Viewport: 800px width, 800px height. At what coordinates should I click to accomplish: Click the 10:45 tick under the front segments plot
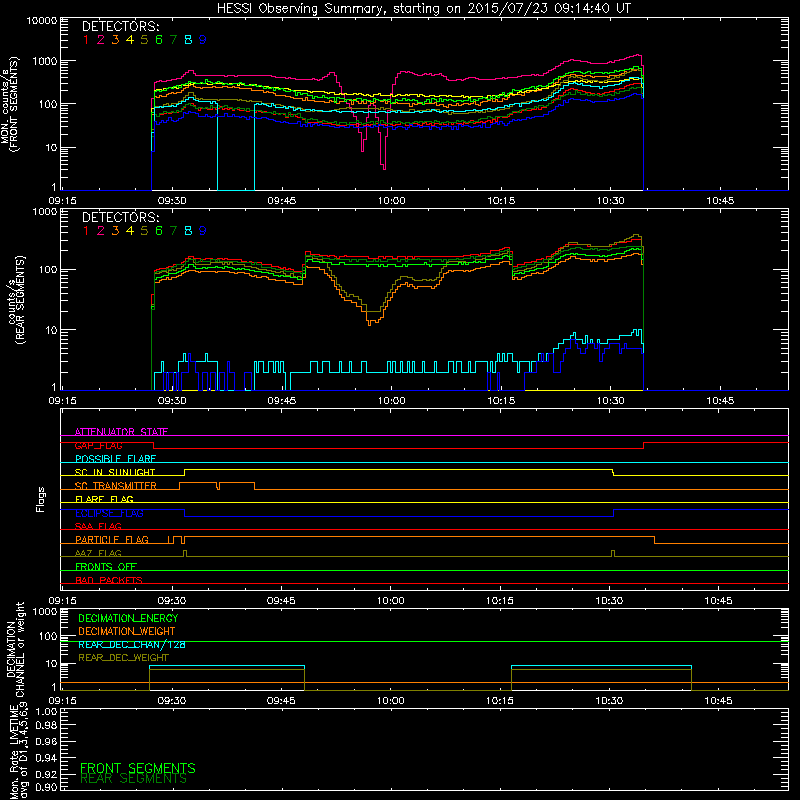pos(720,201)
